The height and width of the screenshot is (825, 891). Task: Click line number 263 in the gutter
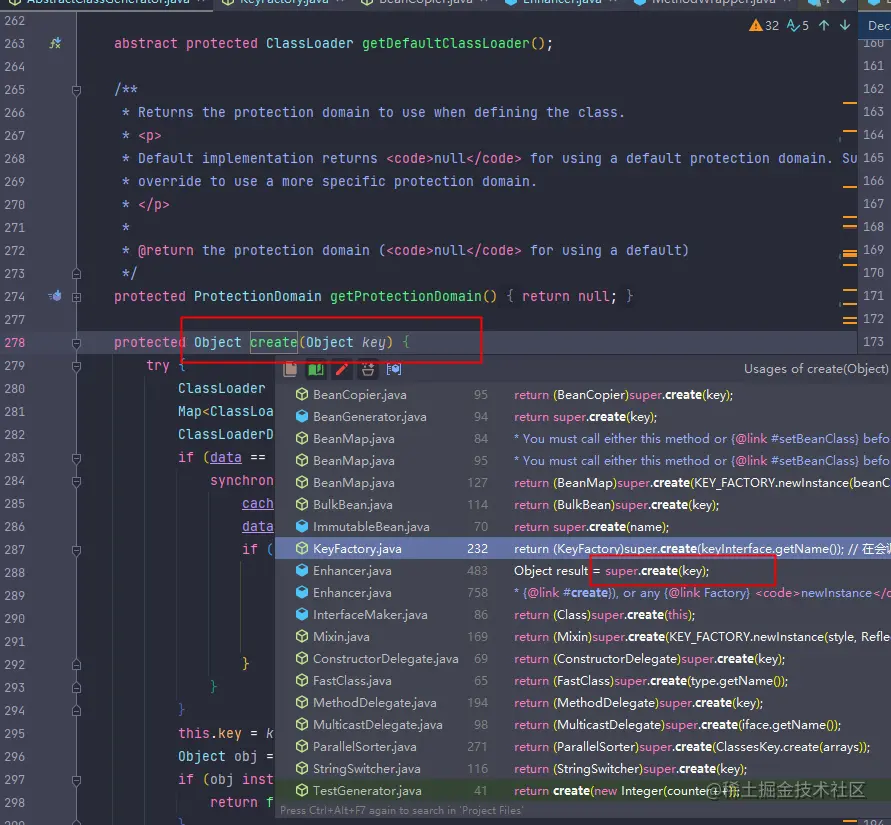[15, 43]
